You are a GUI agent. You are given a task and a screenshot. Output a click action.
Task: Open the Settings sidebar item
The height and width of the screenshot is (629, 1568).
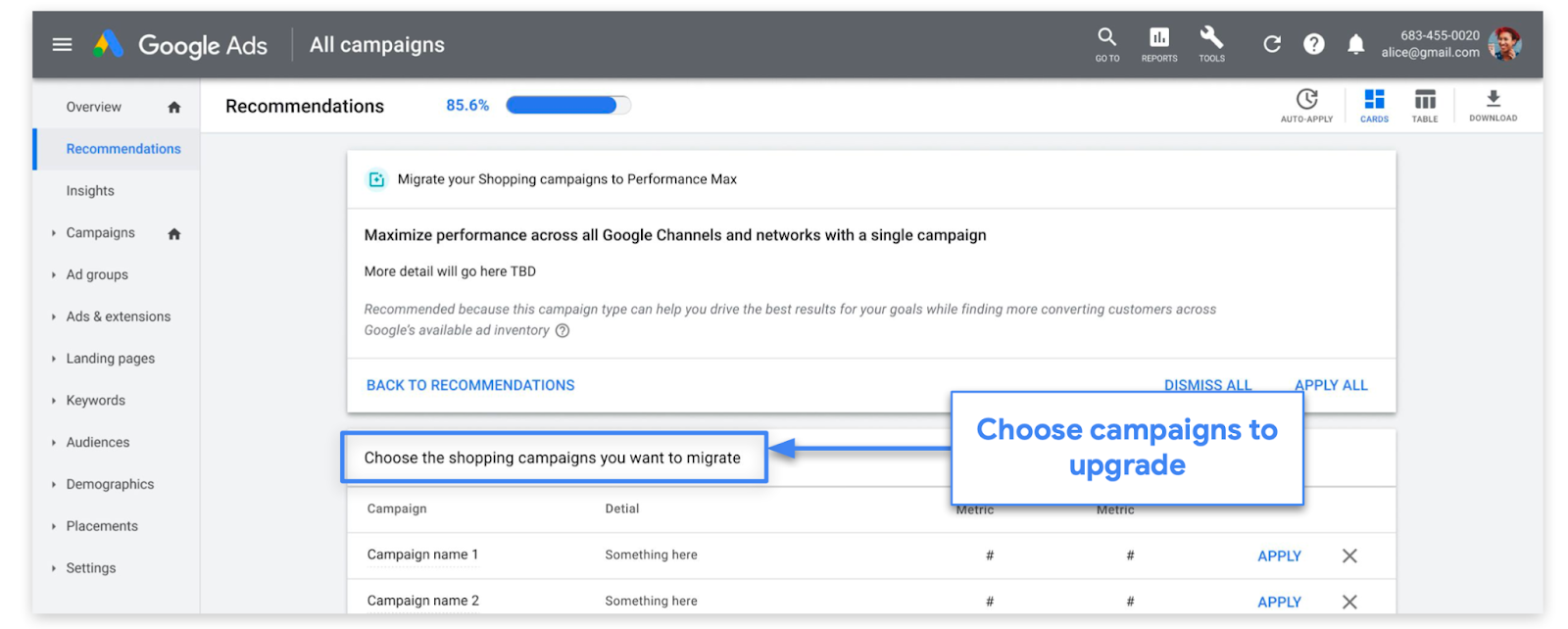91,568
